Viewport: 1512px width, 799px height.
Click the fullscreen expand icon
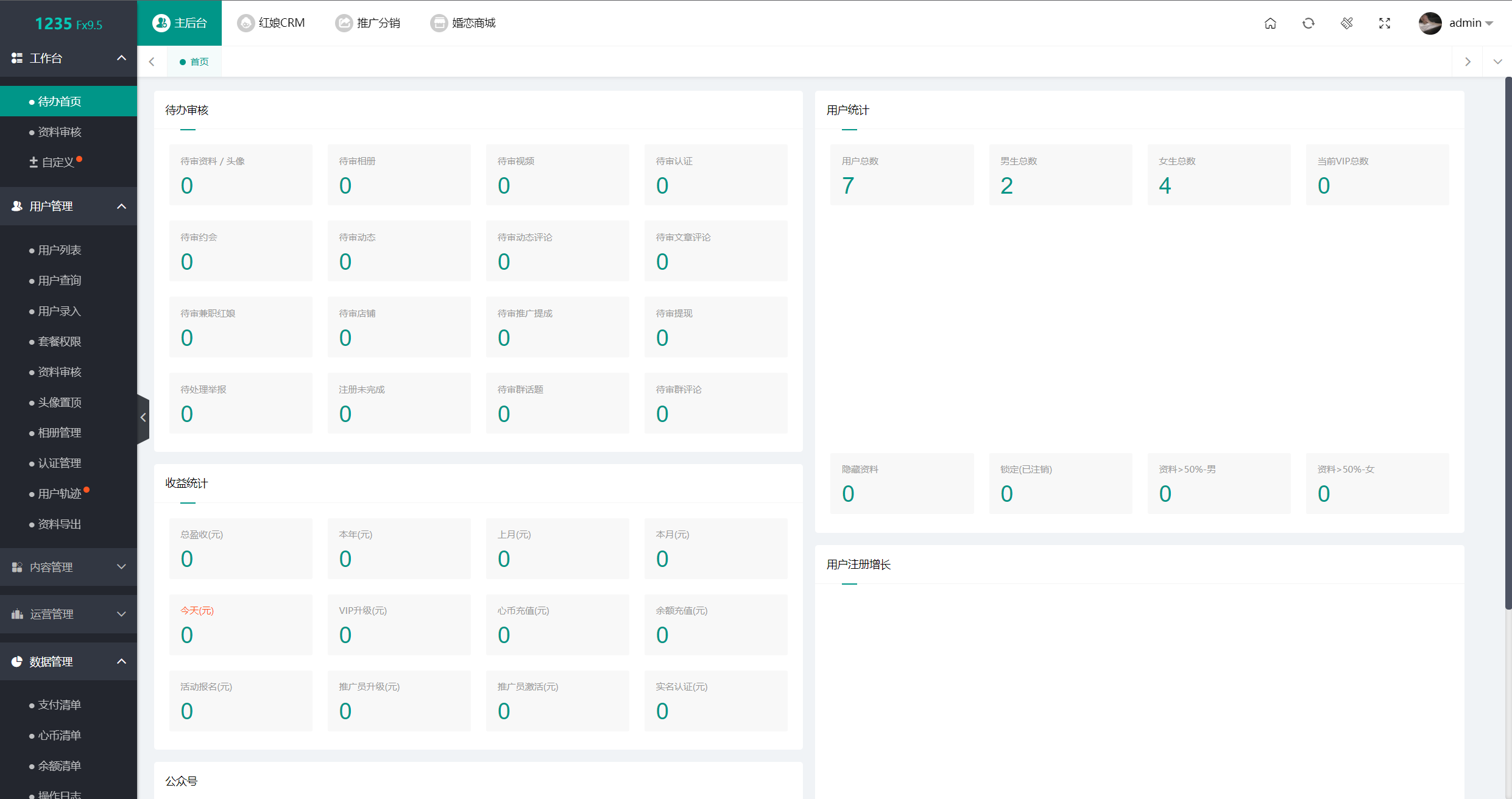(x=1383, y=22)
